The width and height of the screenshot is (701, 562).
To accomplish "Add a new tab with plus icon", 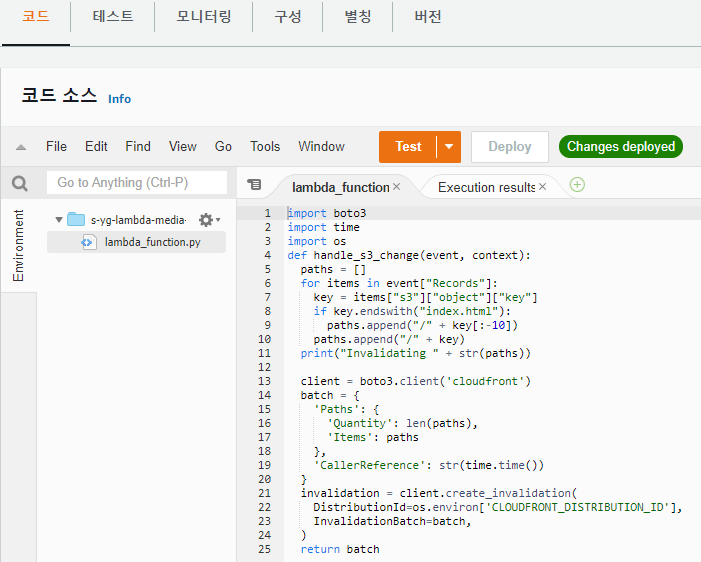I will pos(577,185).
